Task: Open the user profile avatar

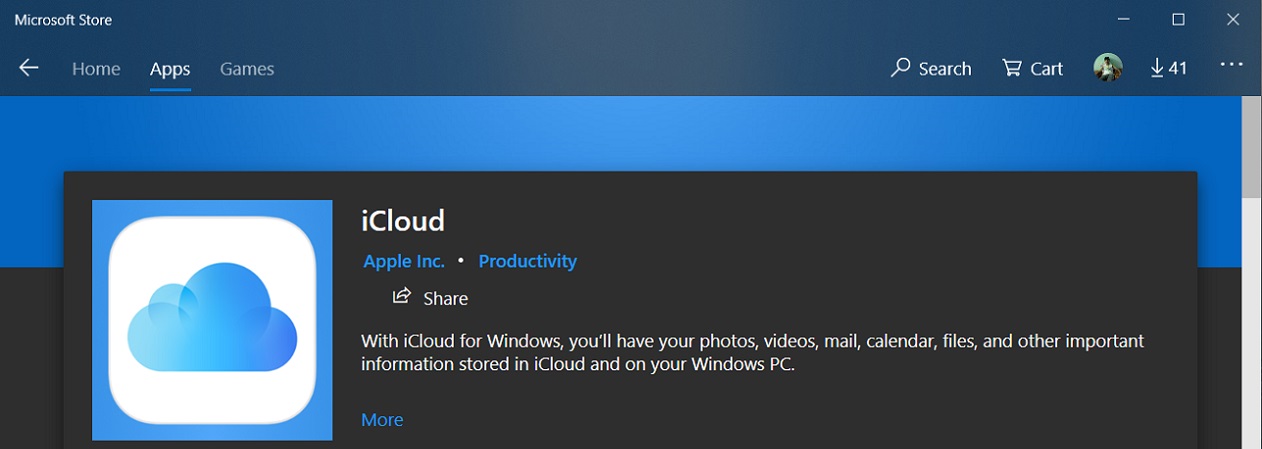Action: 1108,68
